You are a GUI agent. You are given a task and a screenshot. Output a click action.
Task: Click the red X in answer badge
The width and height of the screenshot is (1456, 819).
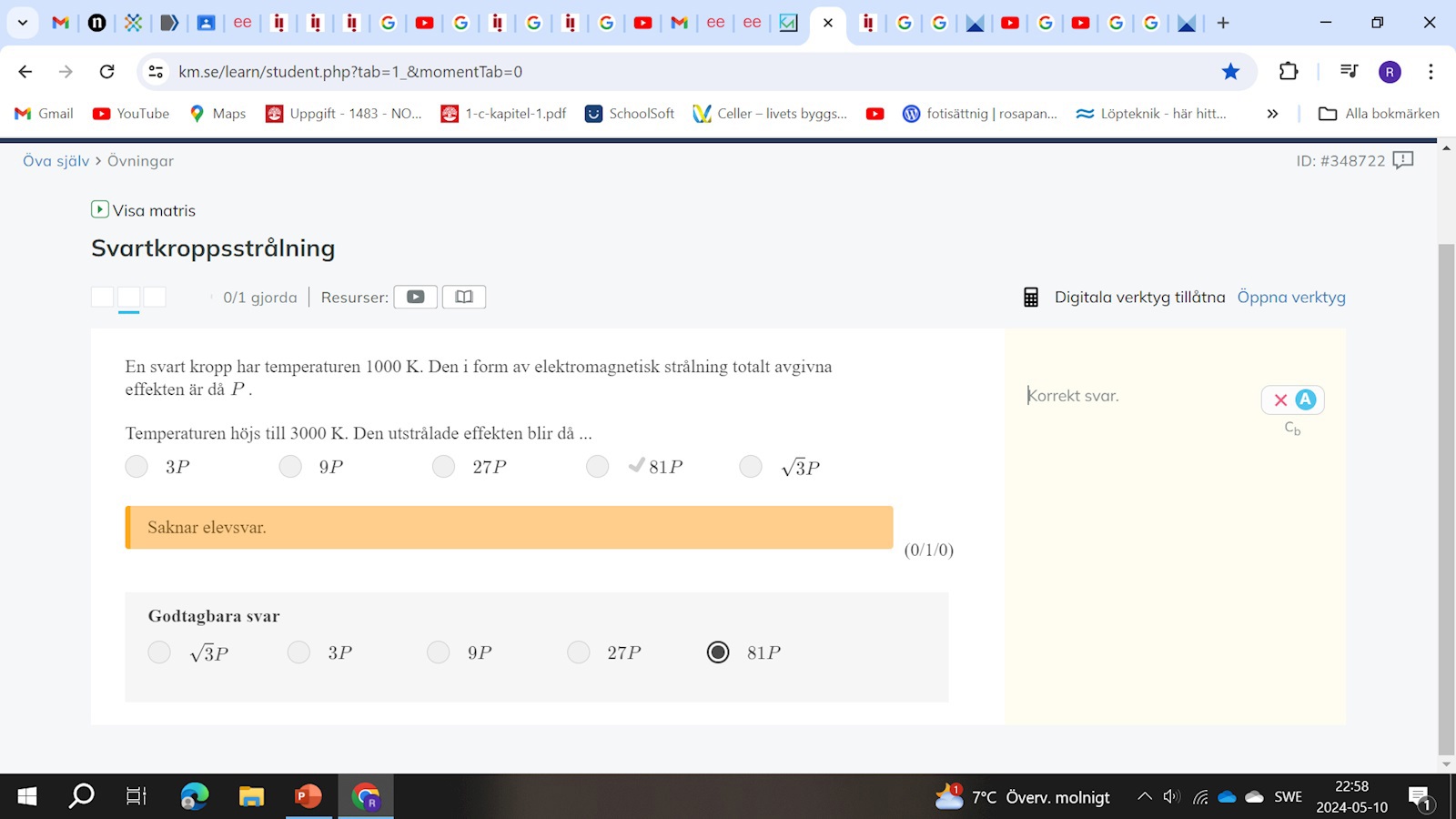point(1280,399)
